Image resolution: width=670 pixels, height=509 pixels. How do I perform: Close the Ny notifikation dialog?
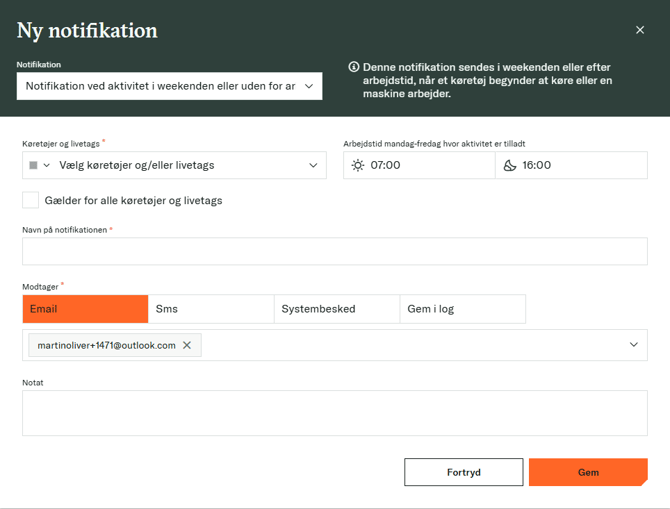pyautogui.click(x=640, y=30)
